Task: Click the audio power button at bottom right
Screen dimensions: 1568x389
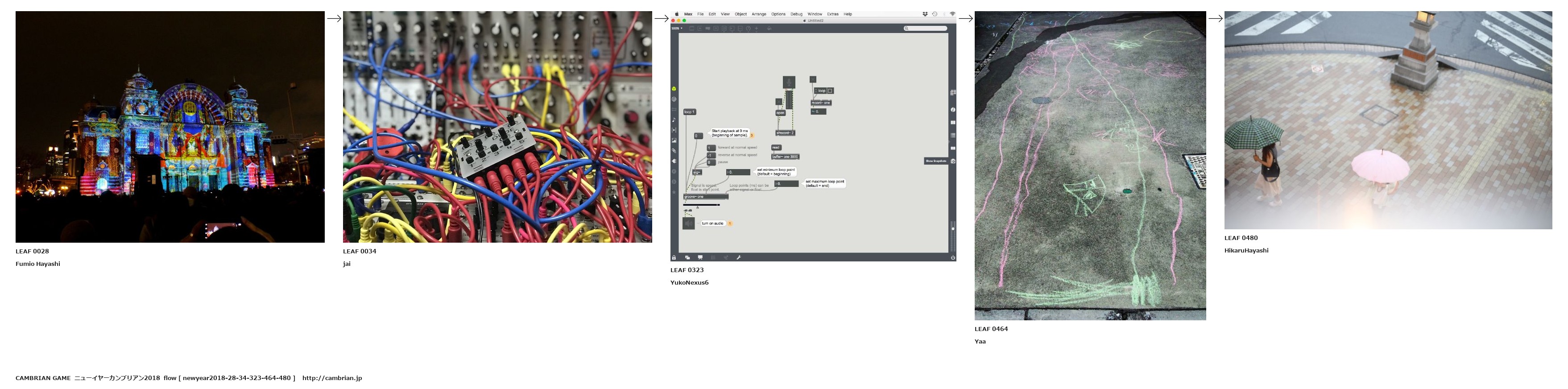Action: click(x=952, y=257)
